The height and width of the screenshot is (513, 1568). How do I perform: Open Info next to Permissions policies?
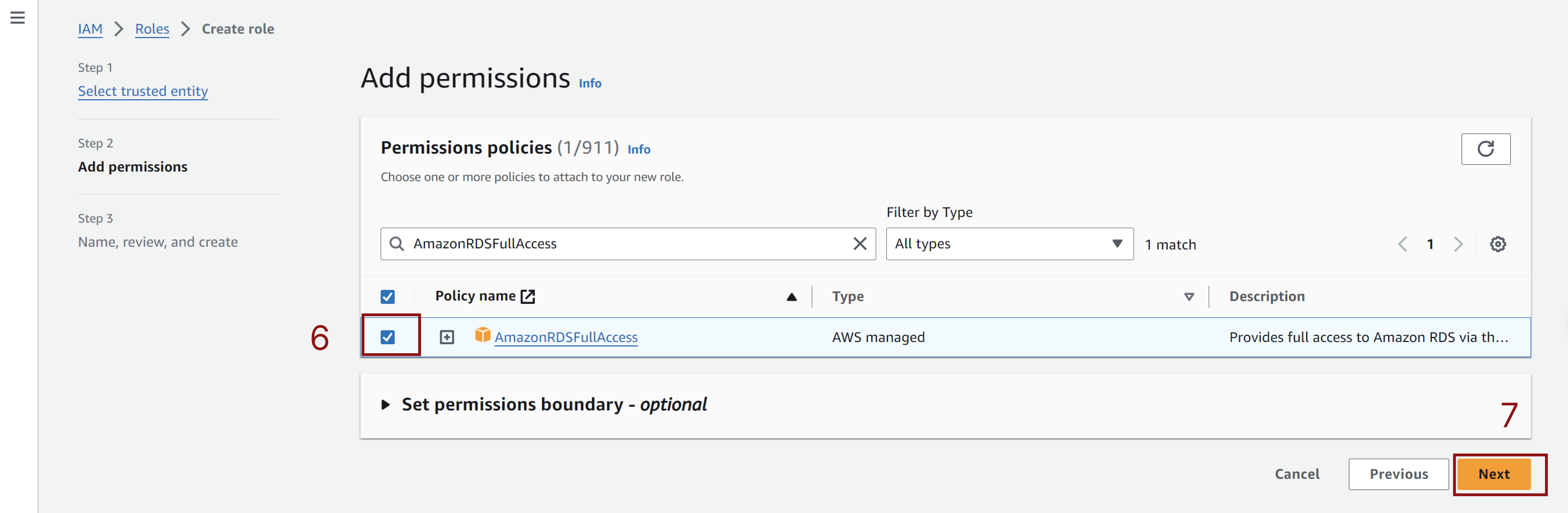click(x=639, y=150)
